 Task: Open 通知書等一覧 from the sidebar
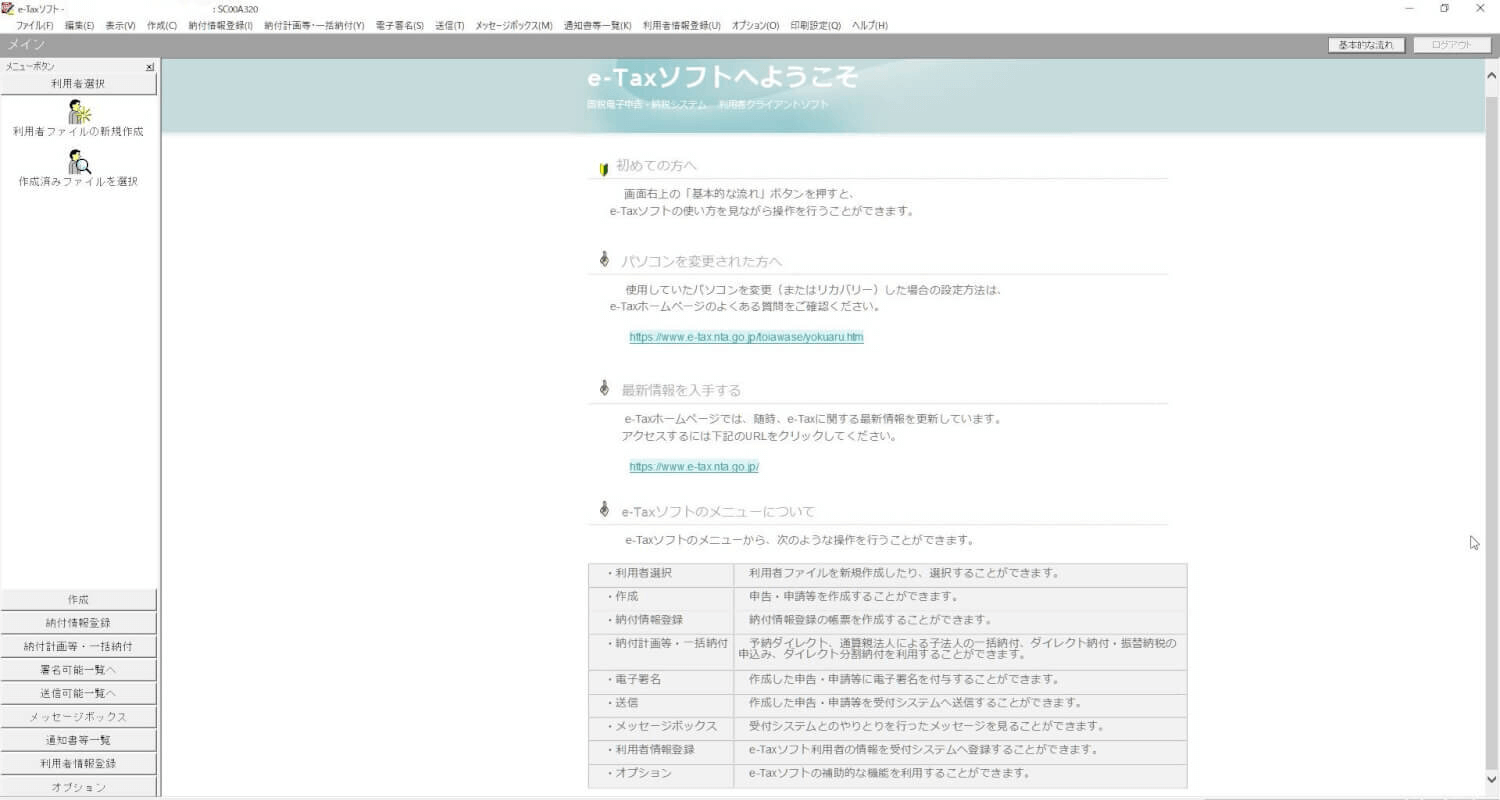pyautogui.click(x=79, y=740)
